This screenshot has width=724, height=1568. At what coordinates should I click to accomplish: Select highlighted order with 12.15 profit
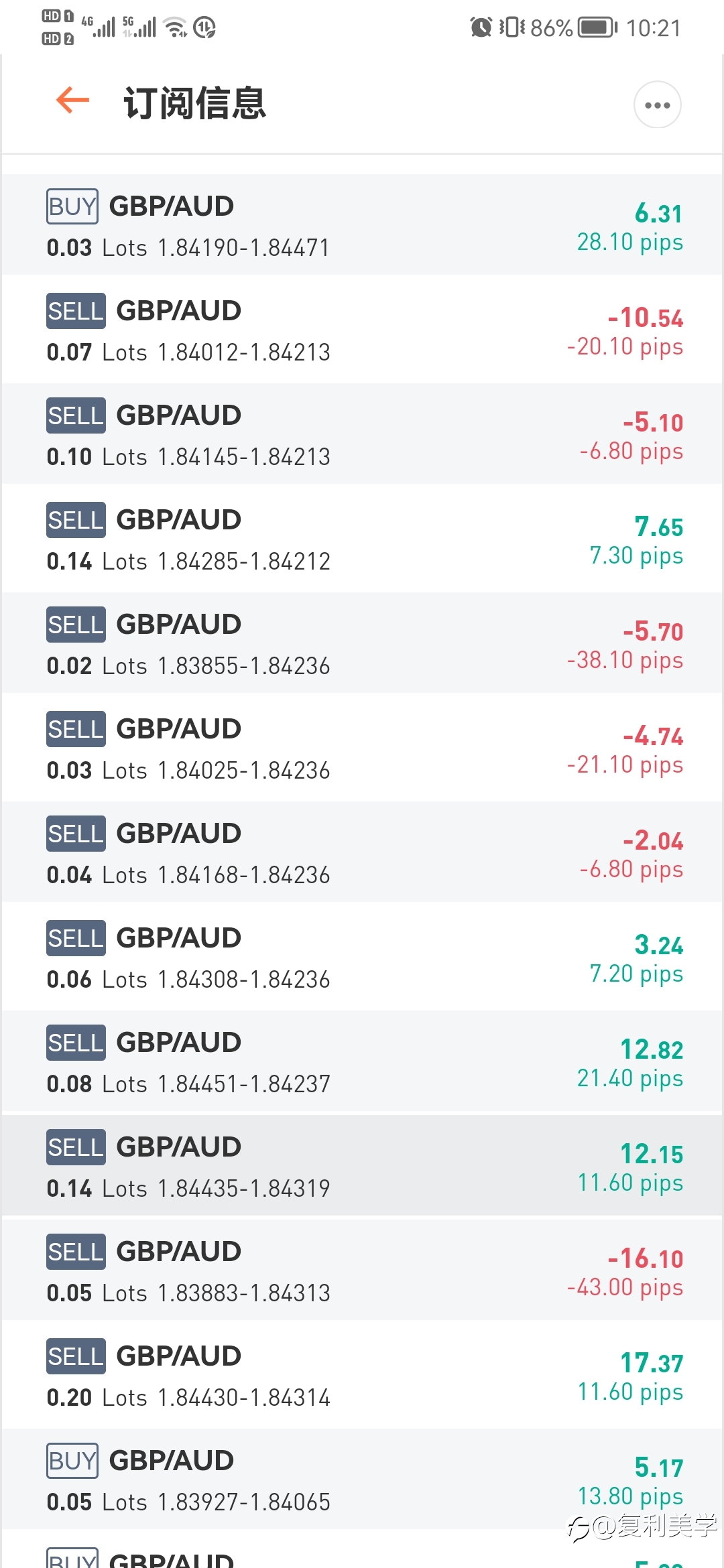pos(362,1166)
